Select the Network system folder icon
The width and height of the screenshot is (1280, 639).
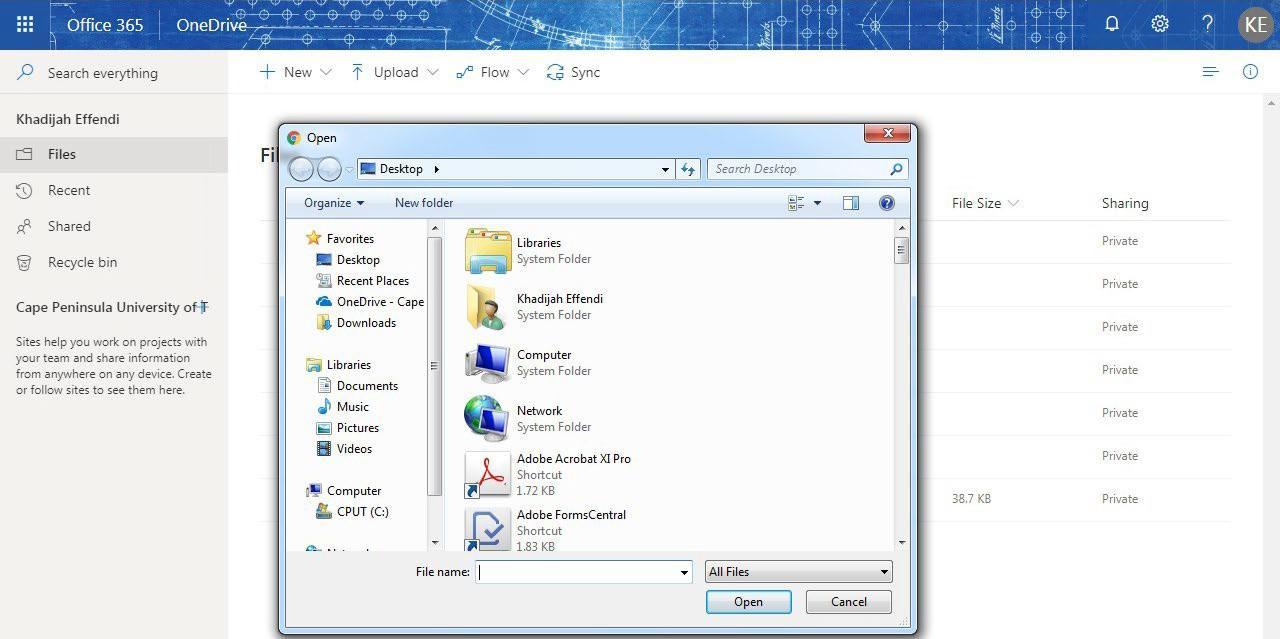488,418
